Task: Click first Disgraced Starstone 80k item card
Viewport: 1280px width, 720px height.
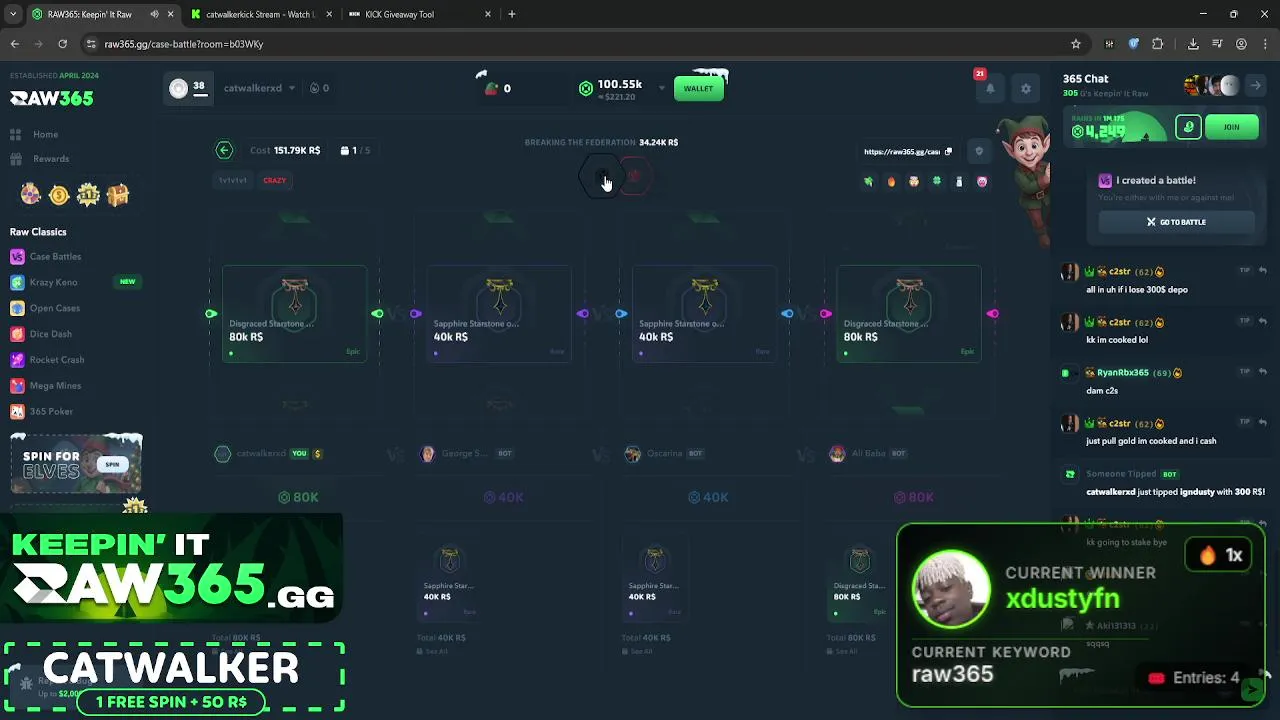Action: point(294,313)
